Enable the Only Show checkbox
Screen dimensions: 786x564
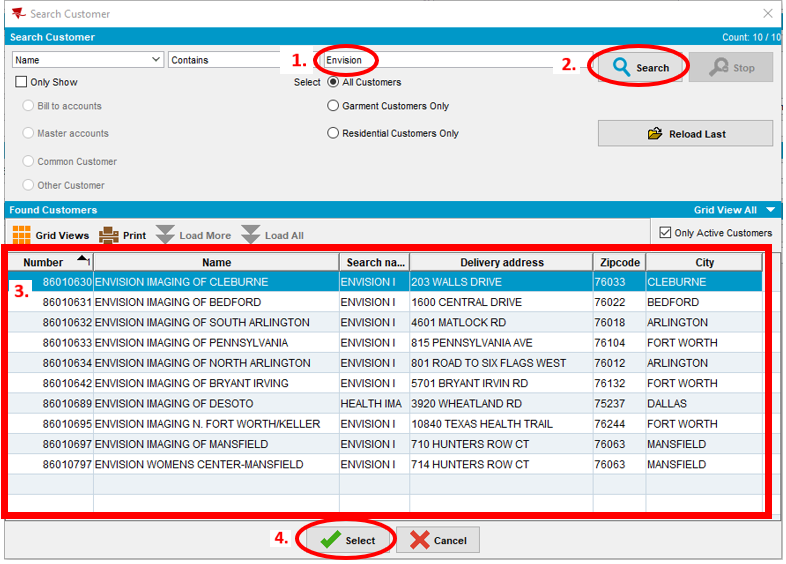(21, 82)
